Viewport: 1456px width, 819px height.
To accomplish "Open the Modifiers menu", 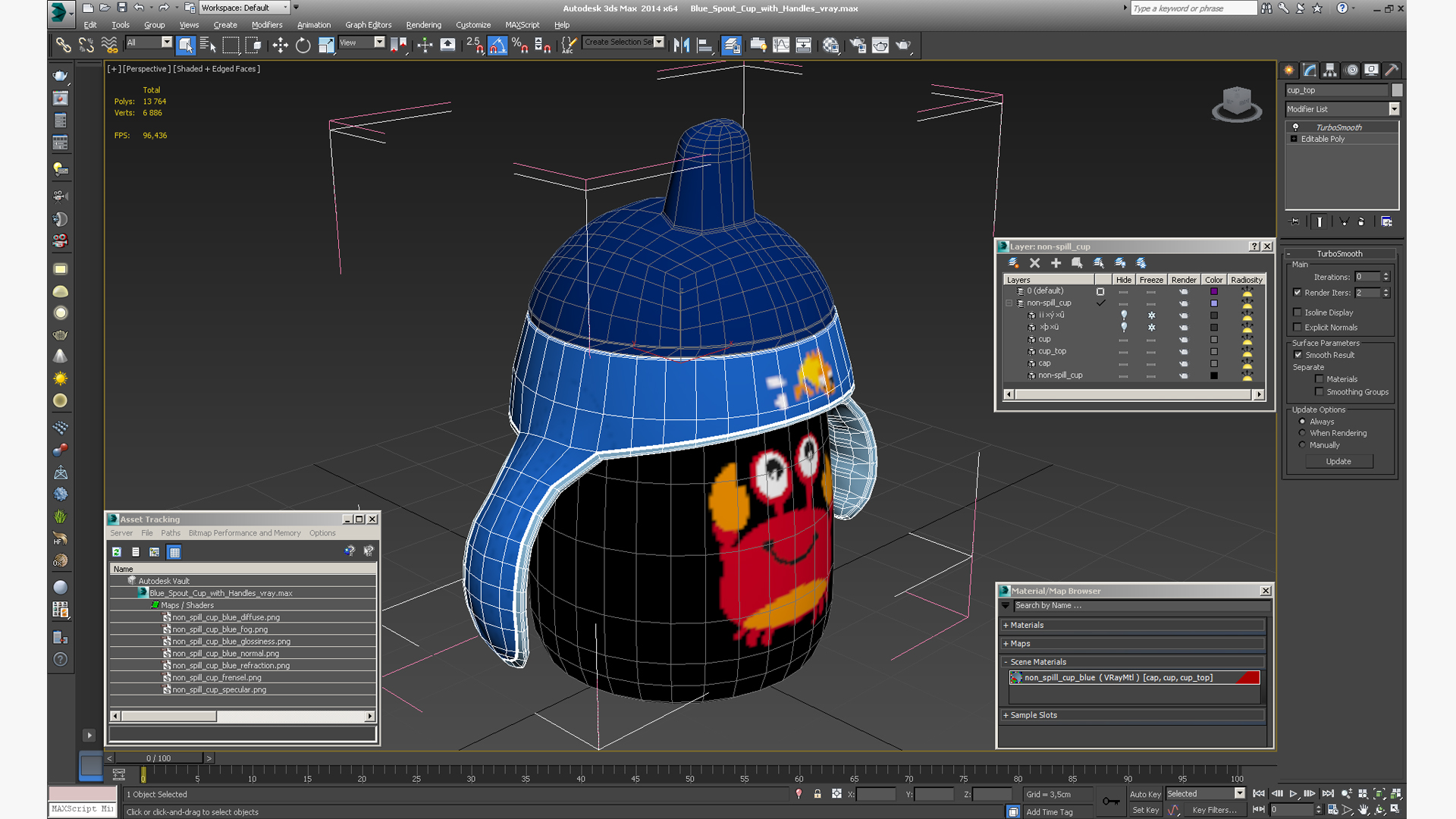I will click(x=267, y=25).
